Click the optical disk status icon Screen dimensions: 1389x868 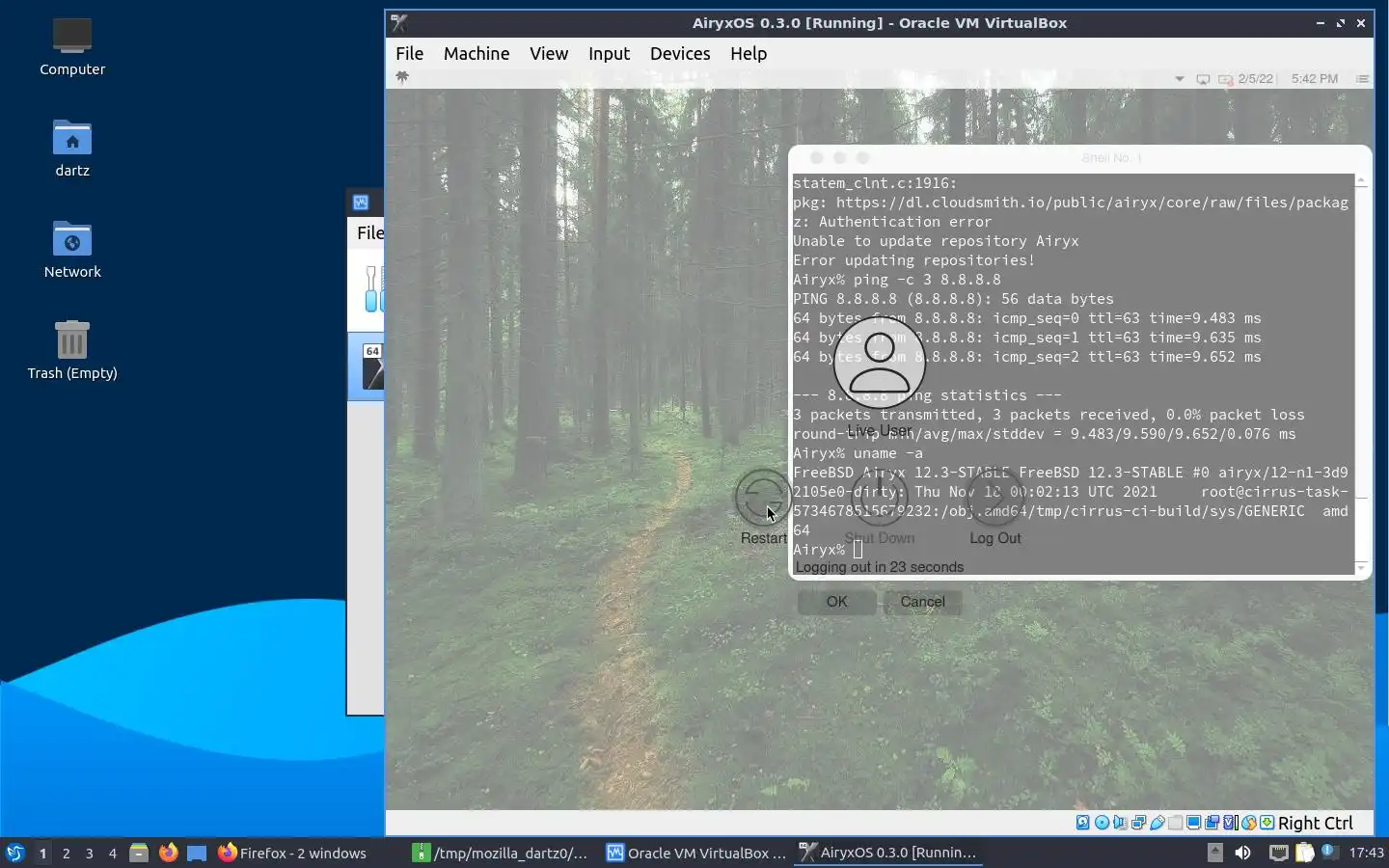point(1102,823)
